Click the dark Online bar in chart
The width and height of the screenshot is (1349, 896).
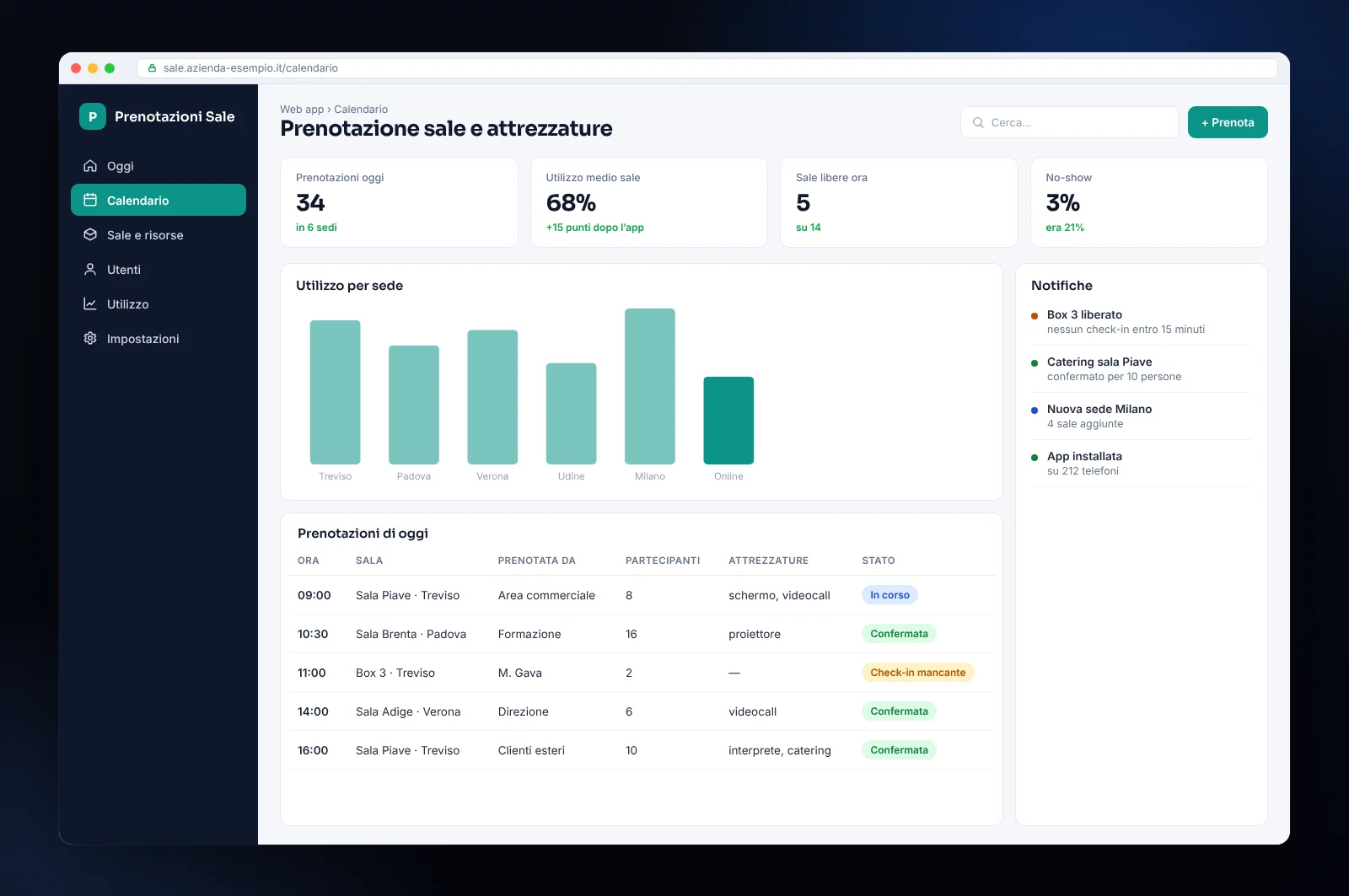tap(728, 421)
